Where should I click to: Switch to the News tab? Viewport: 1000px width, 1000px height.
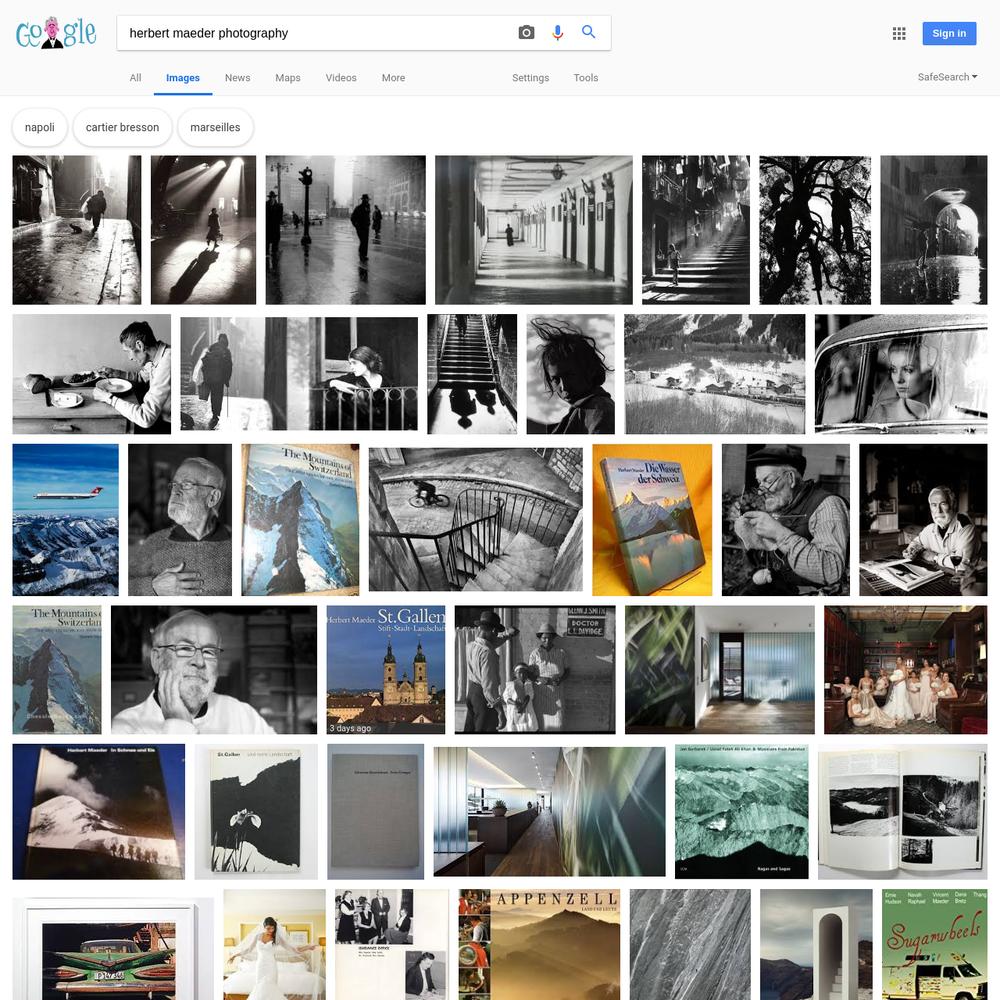[237, 78]
